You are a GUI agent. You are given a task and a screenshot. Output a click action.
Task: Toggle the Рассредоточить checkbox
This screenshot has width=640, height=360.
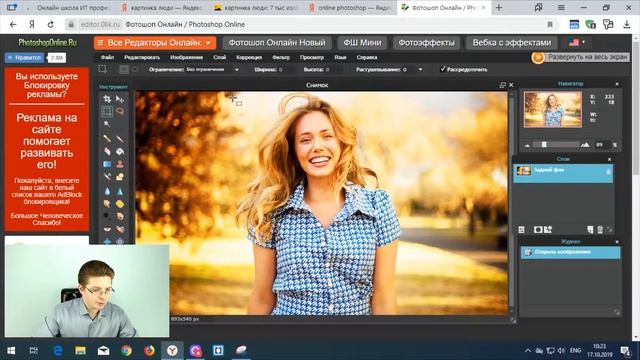coord(443,69)
